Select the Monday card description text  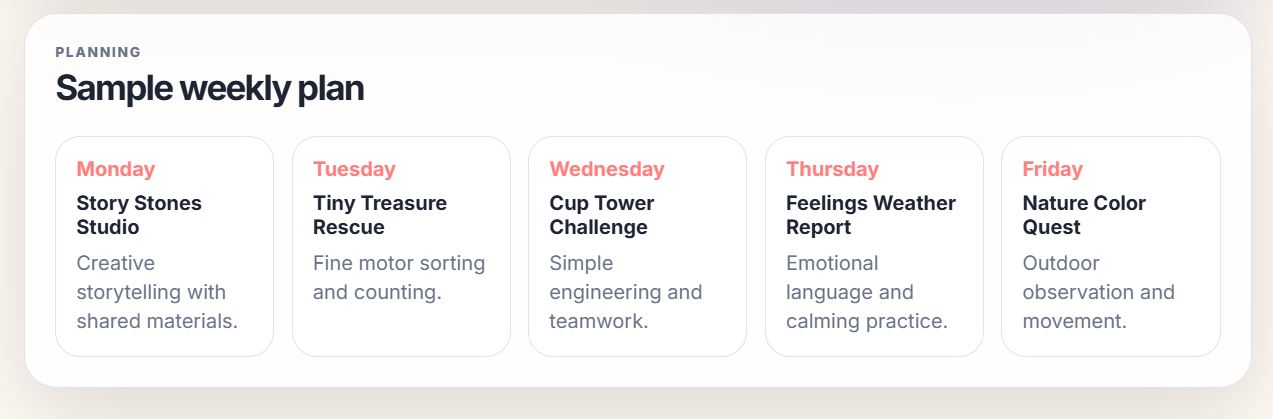click(157, 292)
